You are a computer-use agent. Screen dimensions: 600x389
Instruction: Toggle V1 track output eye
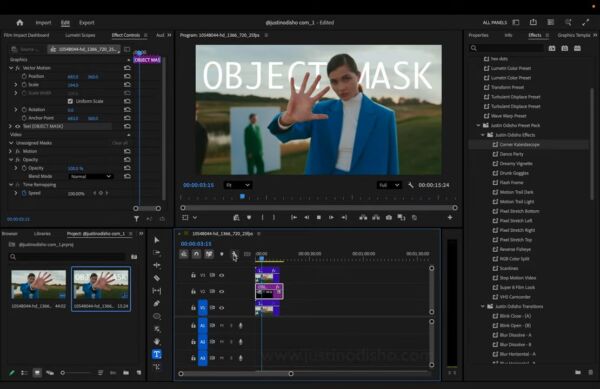(x=222, y=308)
